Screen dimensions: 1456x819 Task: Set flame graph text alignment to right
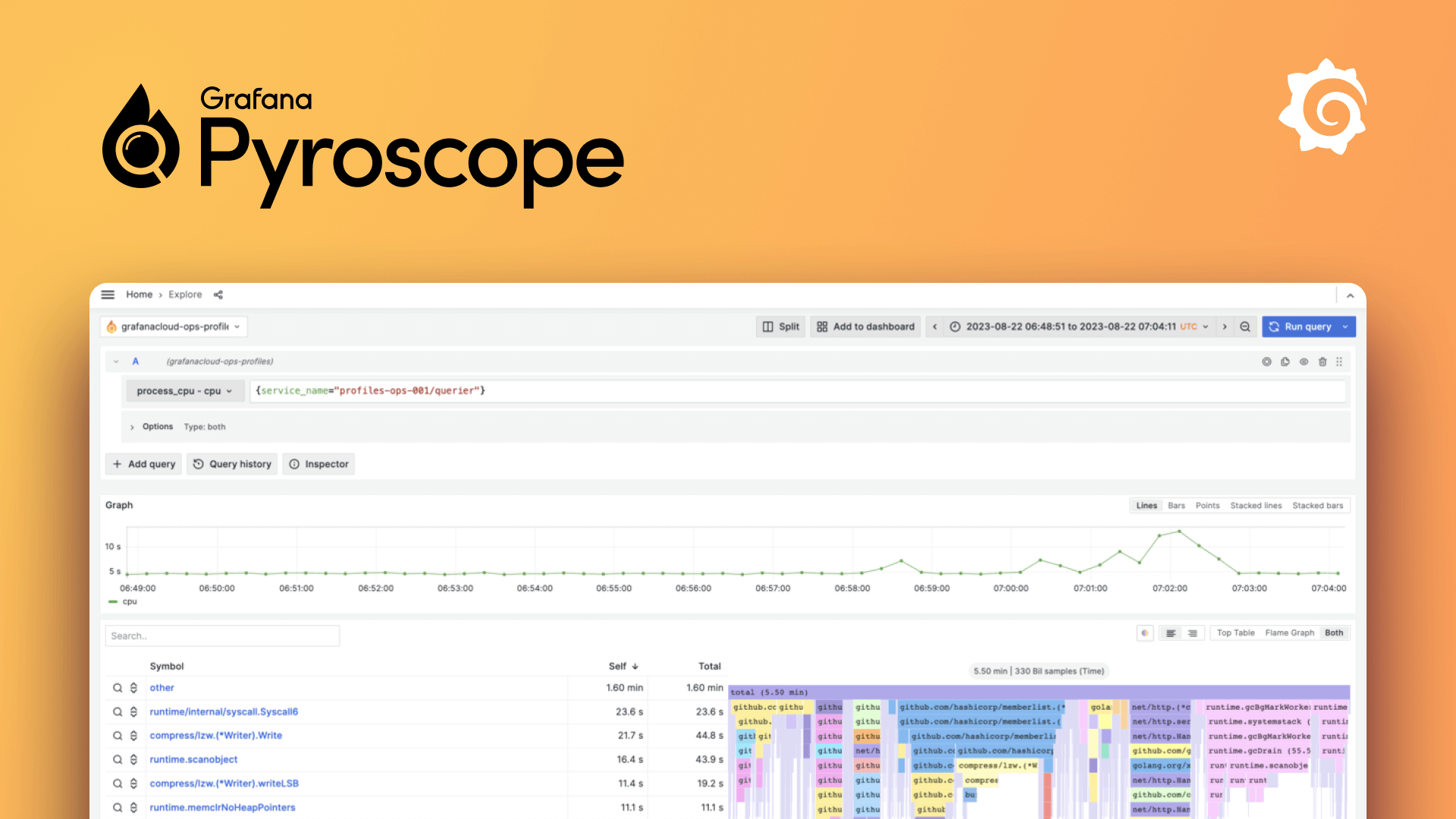pyautogui.click(x=1193, y=633)
